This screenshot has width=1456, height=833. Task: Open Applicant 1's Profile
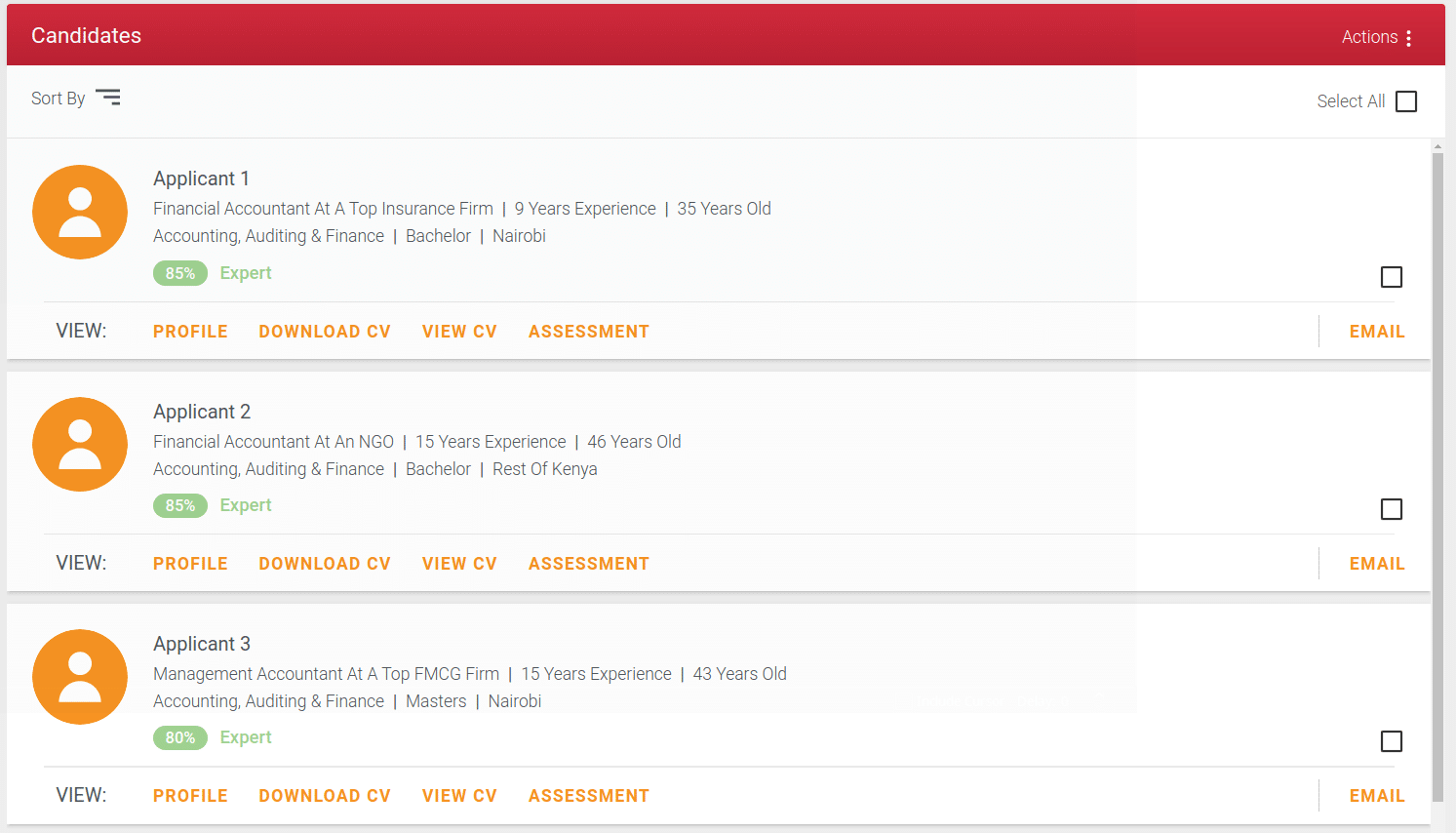(x=190, y=332)
